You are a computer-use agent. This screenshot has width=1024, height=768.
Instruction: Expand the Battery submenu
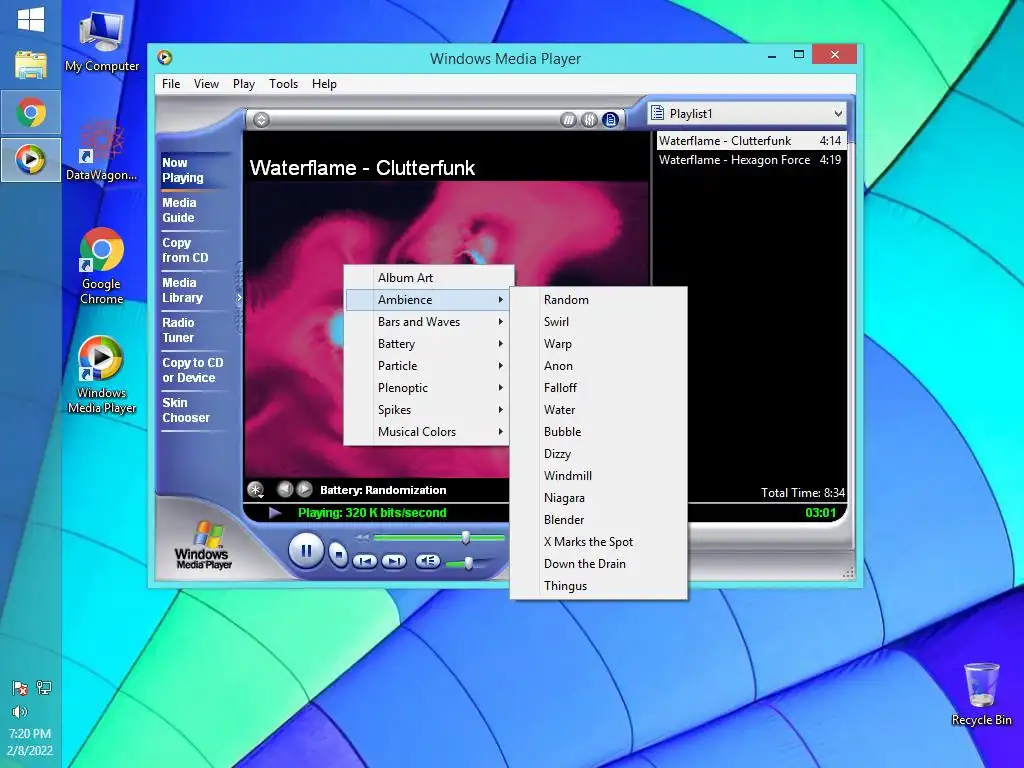[427, 344]
